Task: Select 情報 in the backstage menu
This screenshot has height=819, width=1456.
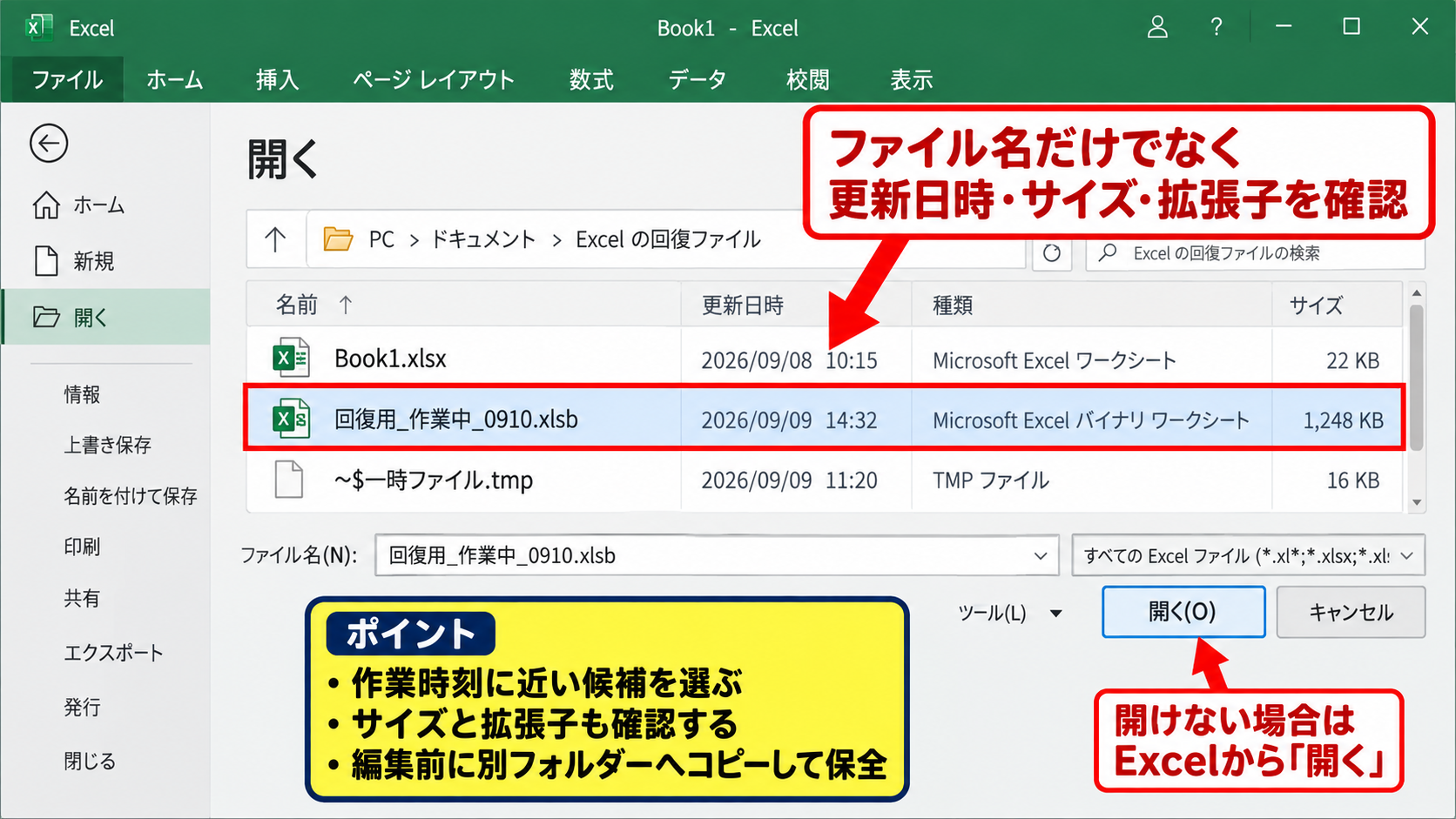Action: click(x=82, y=394)
